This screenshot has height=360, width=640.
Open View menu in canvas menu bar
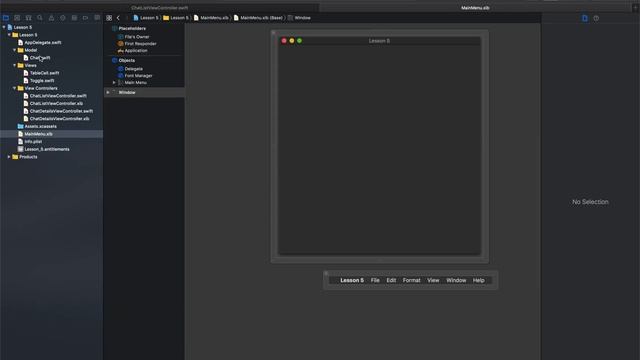[433, 280]
